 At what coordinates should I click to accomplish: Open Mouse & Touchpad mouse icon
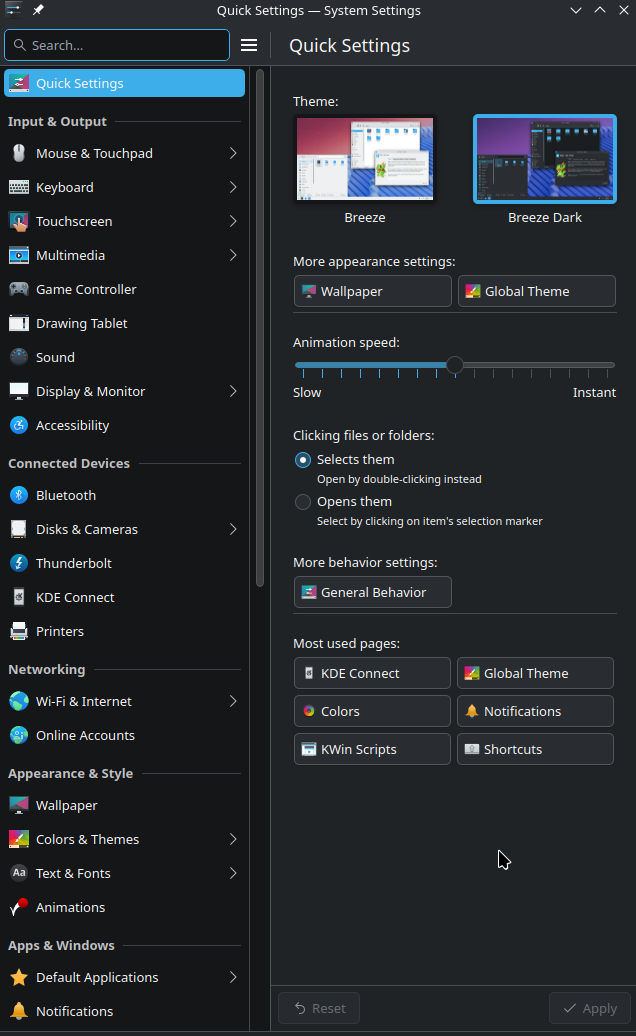pyautogui.click(x=18, y=153)
